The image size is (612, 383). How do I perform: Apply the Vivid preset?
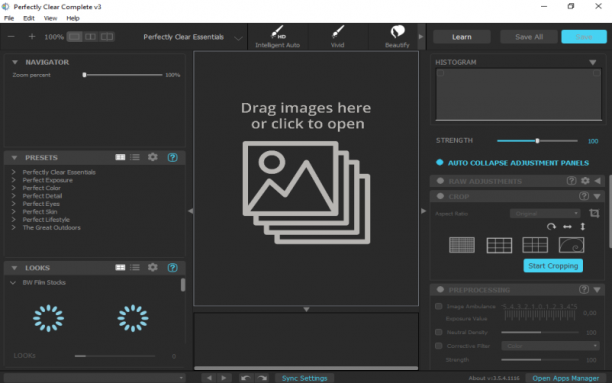click(x=338, y=37)
